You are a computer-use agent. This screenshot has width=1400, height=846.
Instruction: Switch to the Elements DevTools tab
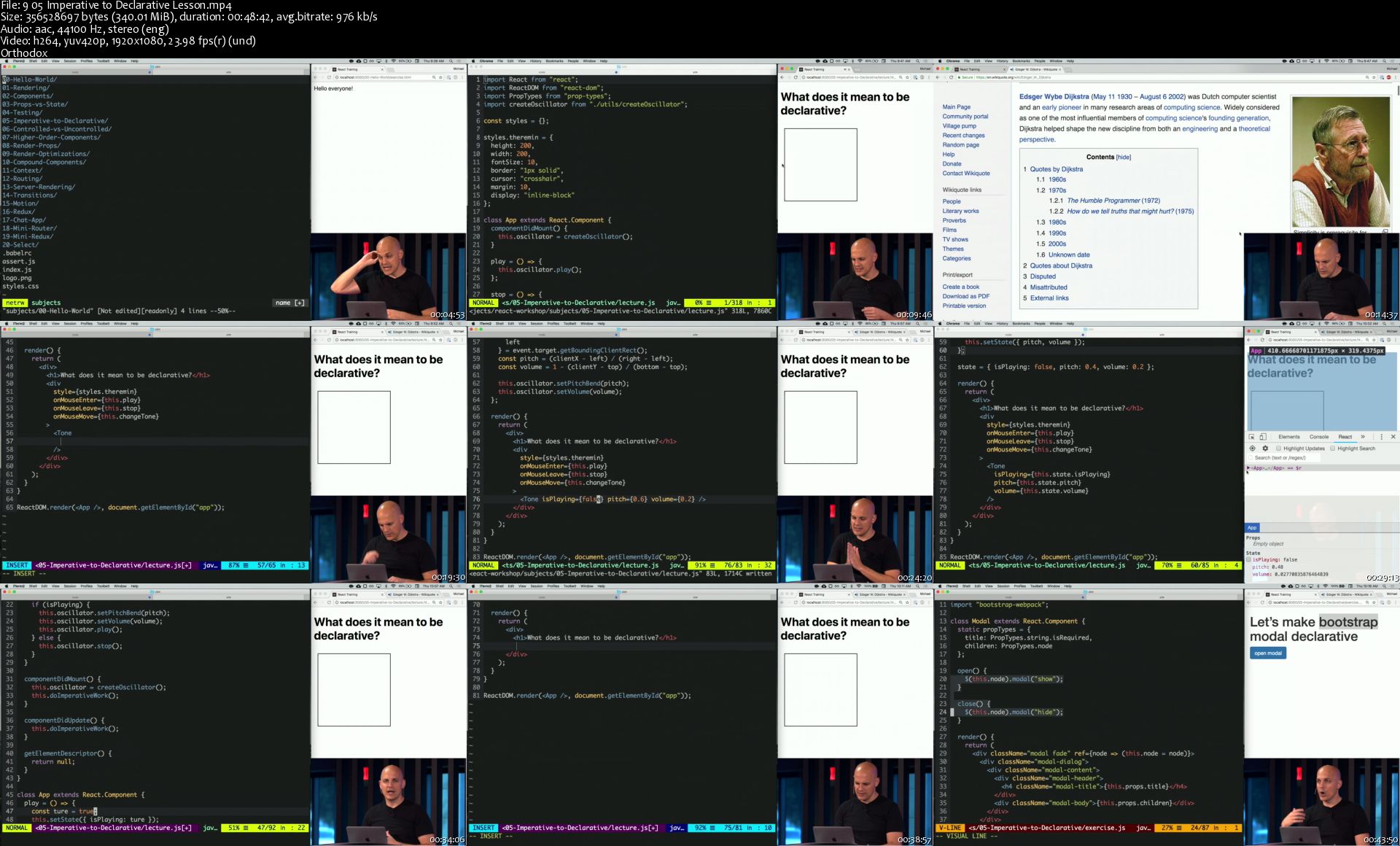pyautogui.click(x=1288, y=437)
